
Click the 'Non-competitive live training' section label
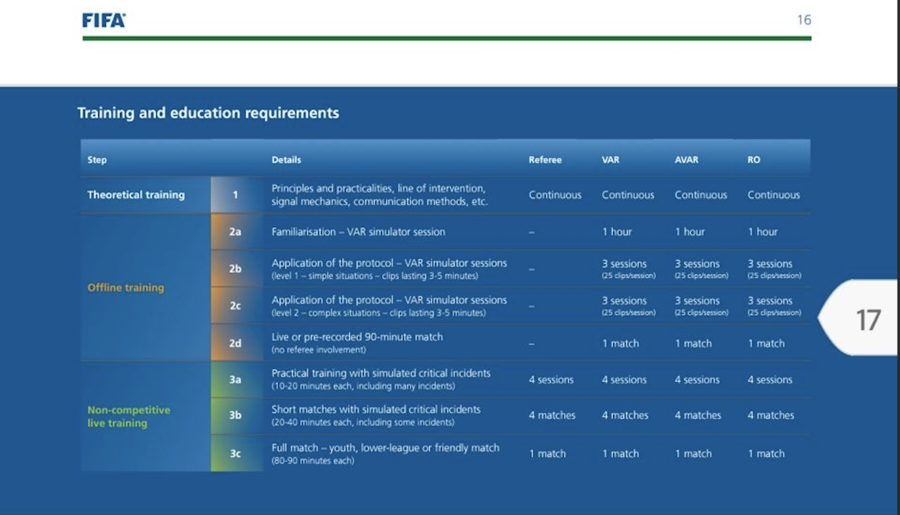pyautogui.click(x=129, y=416)
